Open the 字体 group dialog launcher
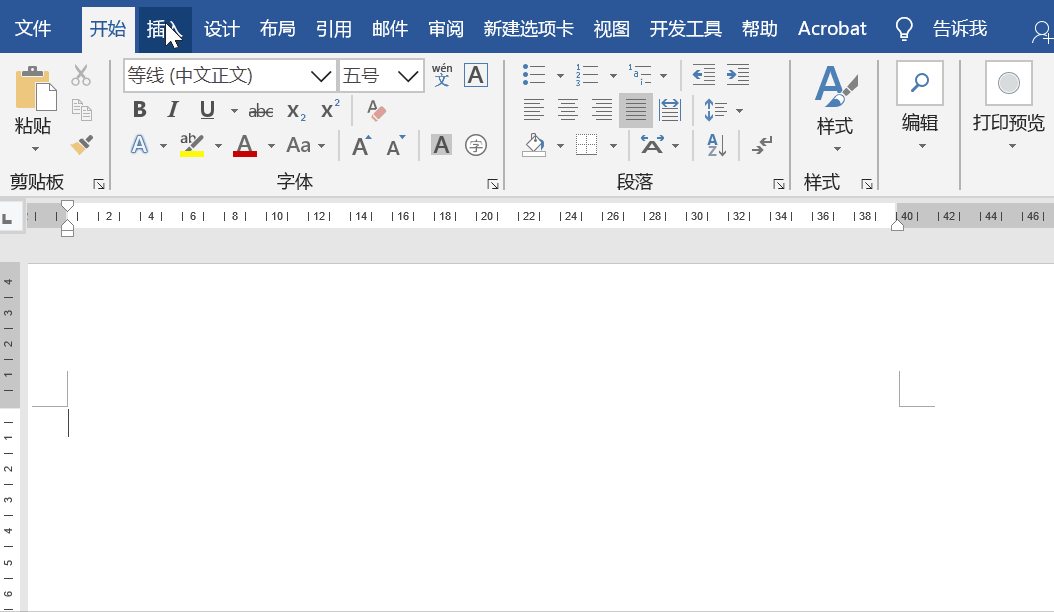This screenshot has width=1054, height=612. pyautogui.click(x=492, y=184)
